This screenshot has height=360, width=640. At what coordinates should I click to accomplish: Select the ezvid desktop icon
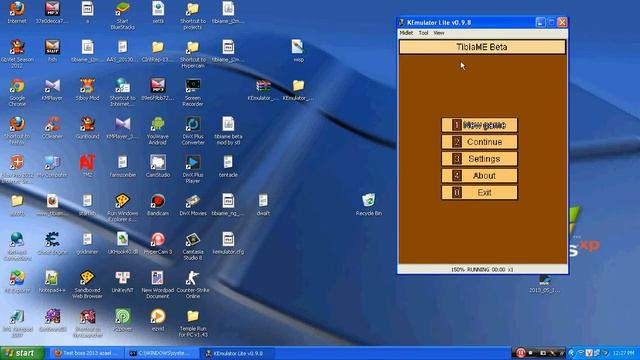point(158,320)
